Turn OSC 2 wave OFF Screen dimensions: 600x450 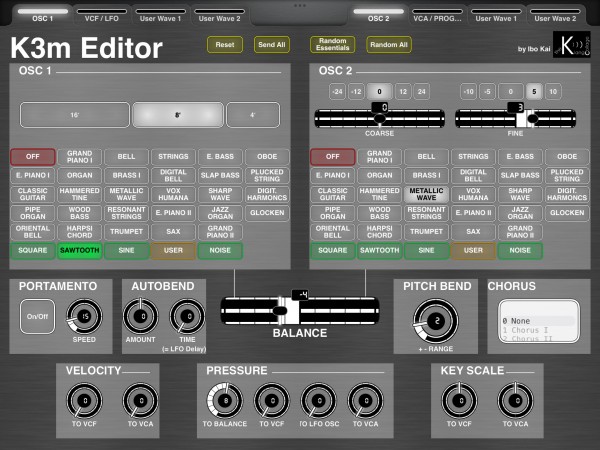click(333, 157)
